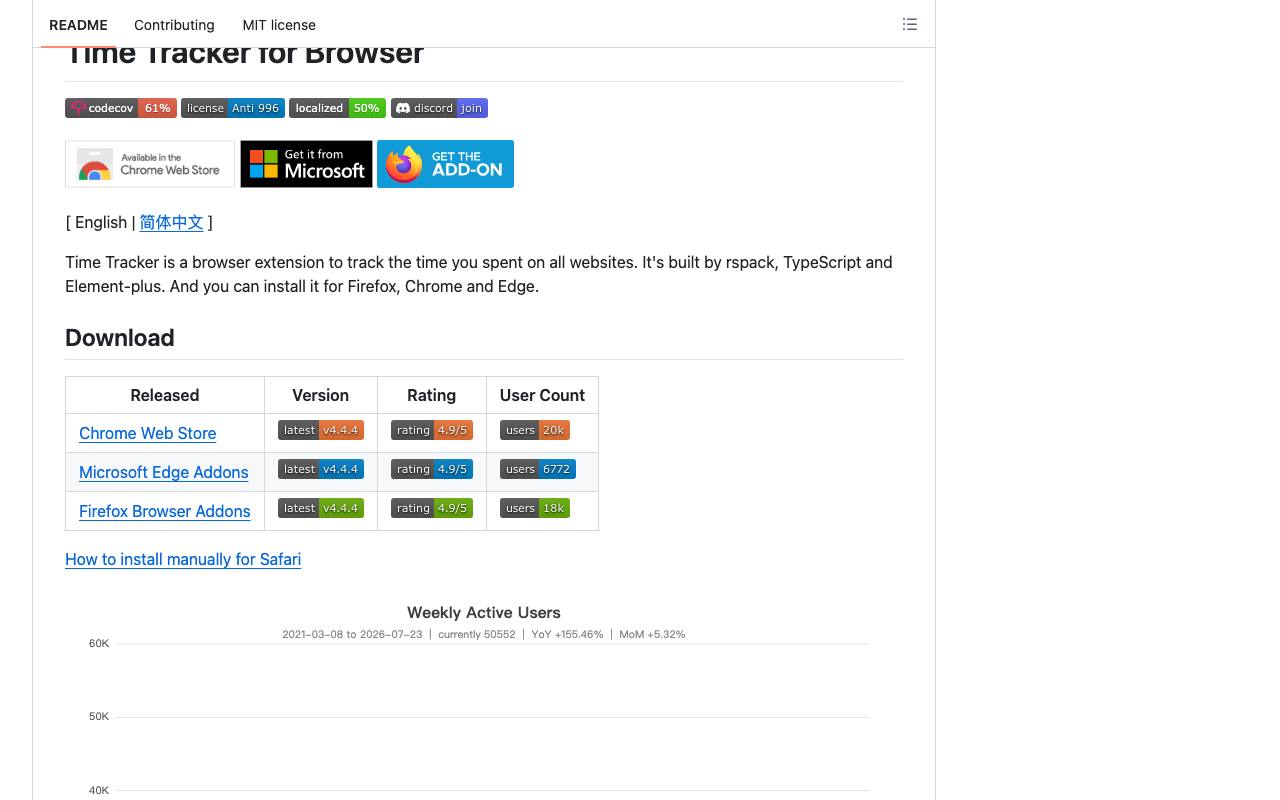
Task: Open the Chrome Web Store link
Action: [148, 433]
